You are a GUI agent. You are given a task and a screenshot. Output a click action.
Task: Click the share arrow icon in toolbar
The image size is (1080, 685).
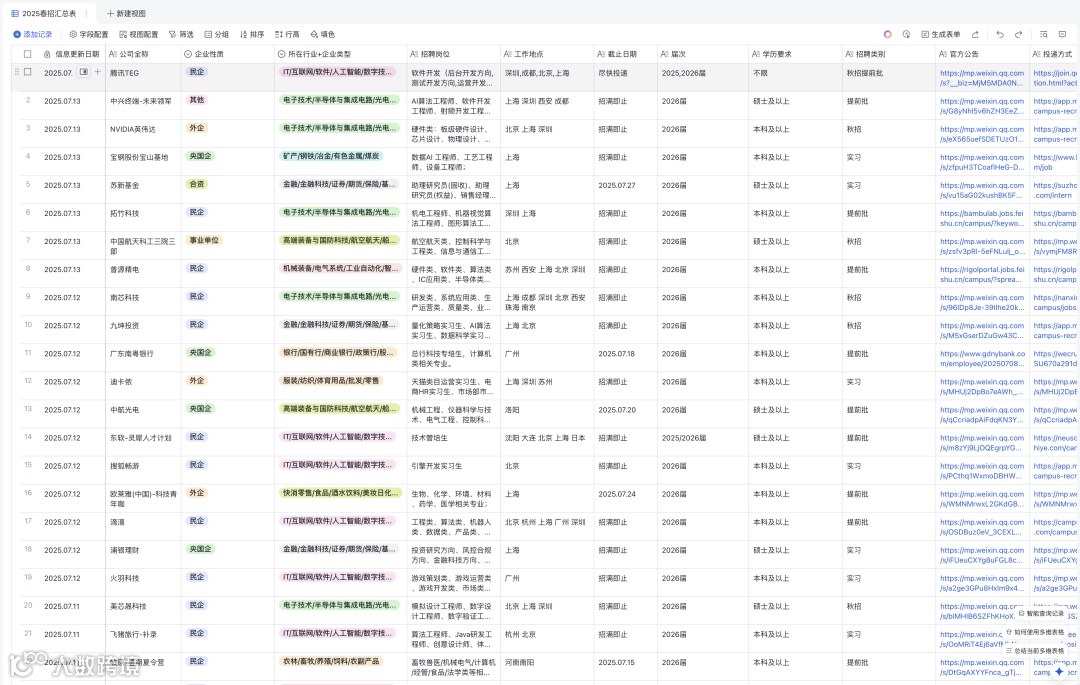975,34
